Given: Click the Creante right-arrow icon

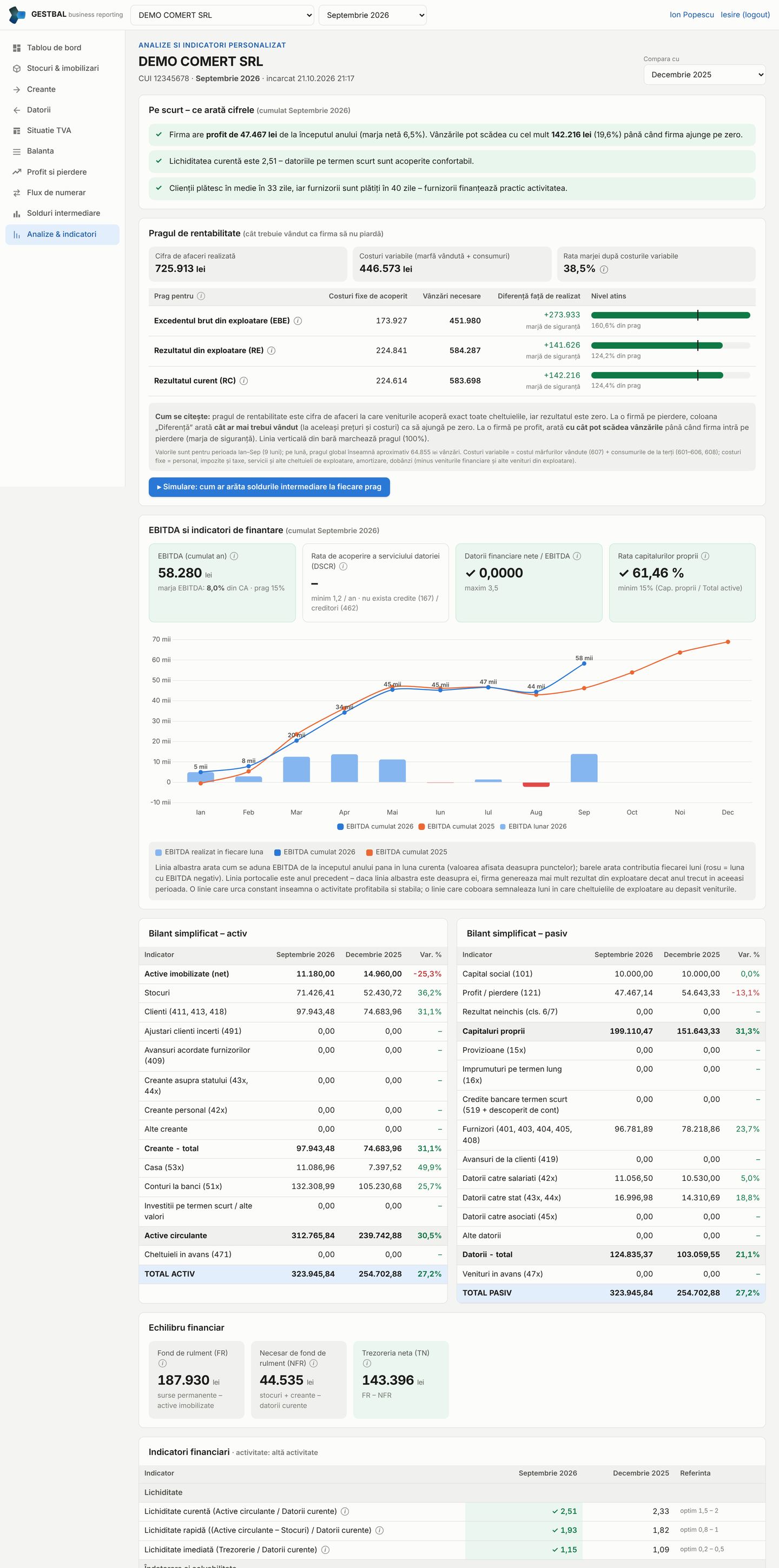Looking at the screenshot, I should 16,89.
